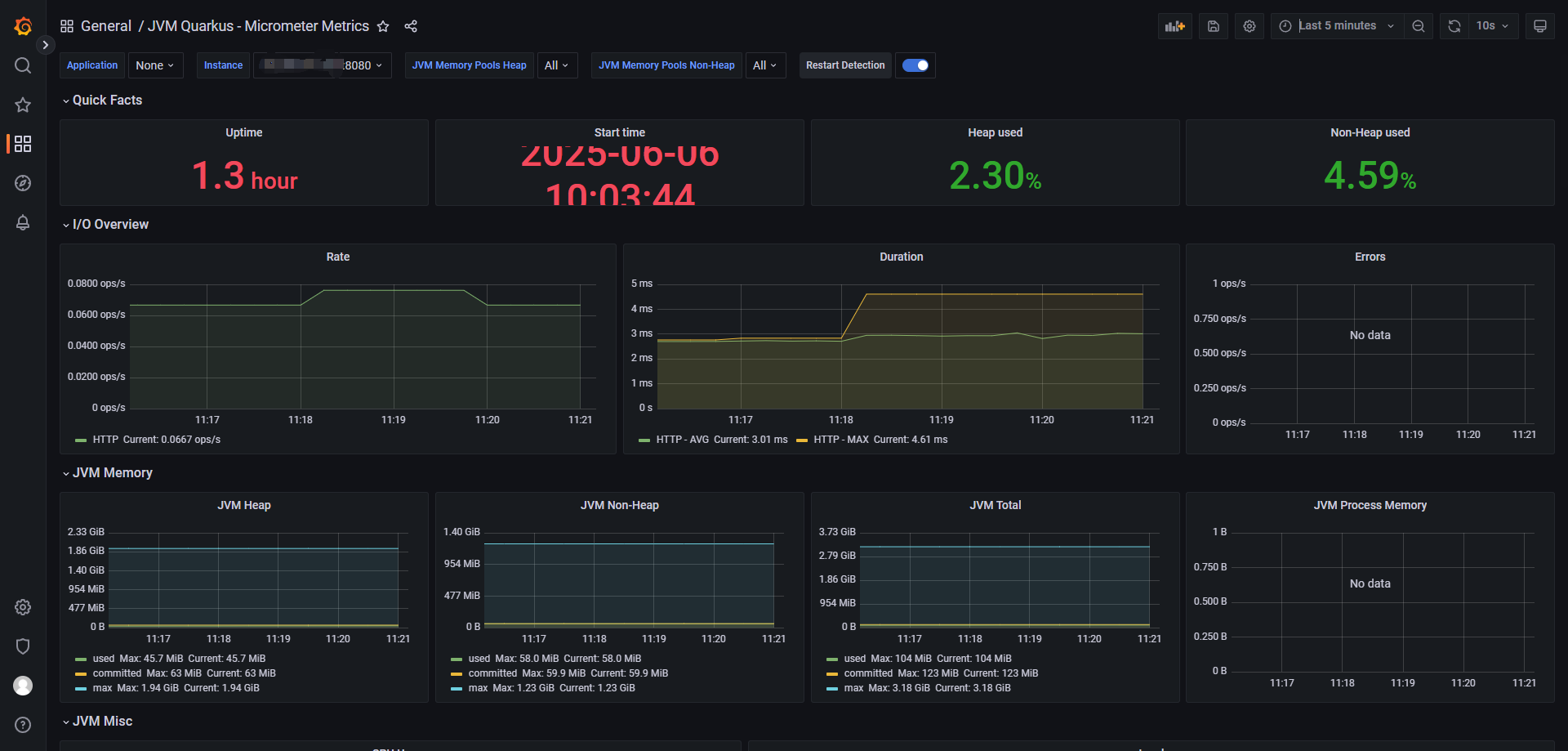This screenshot has height=751, width=1568.
Task: Zoom out the time range
Action: pyautogui.click(x=1419, y=26)
